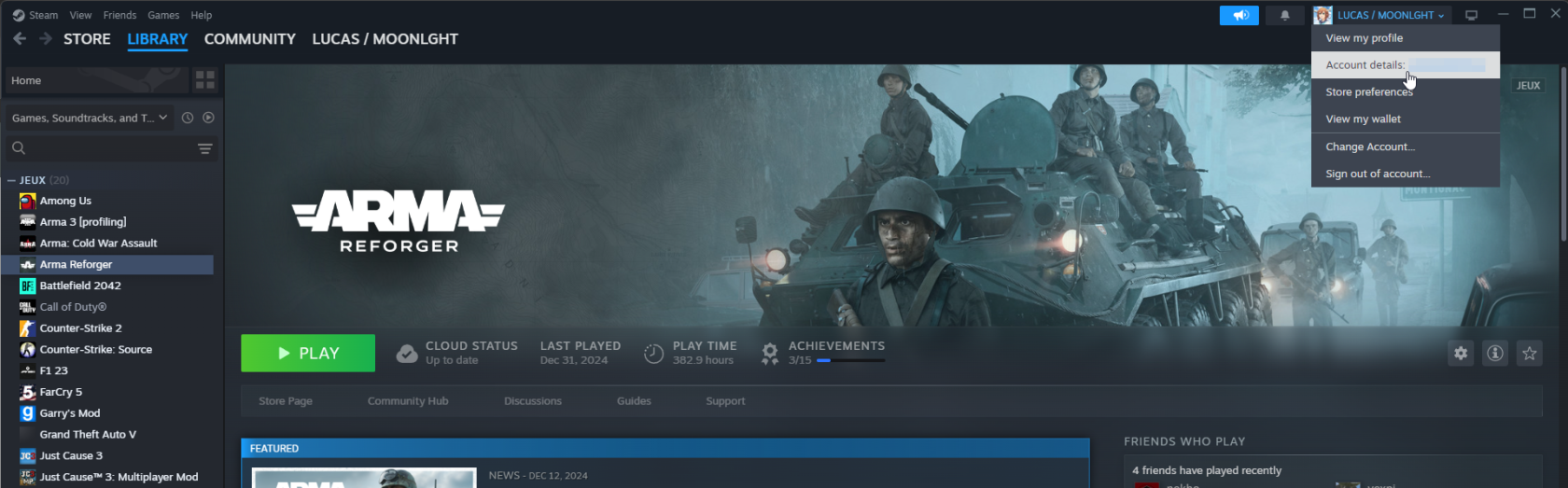Enter Big Picture mode via monitor icon

click(1472, 15)
